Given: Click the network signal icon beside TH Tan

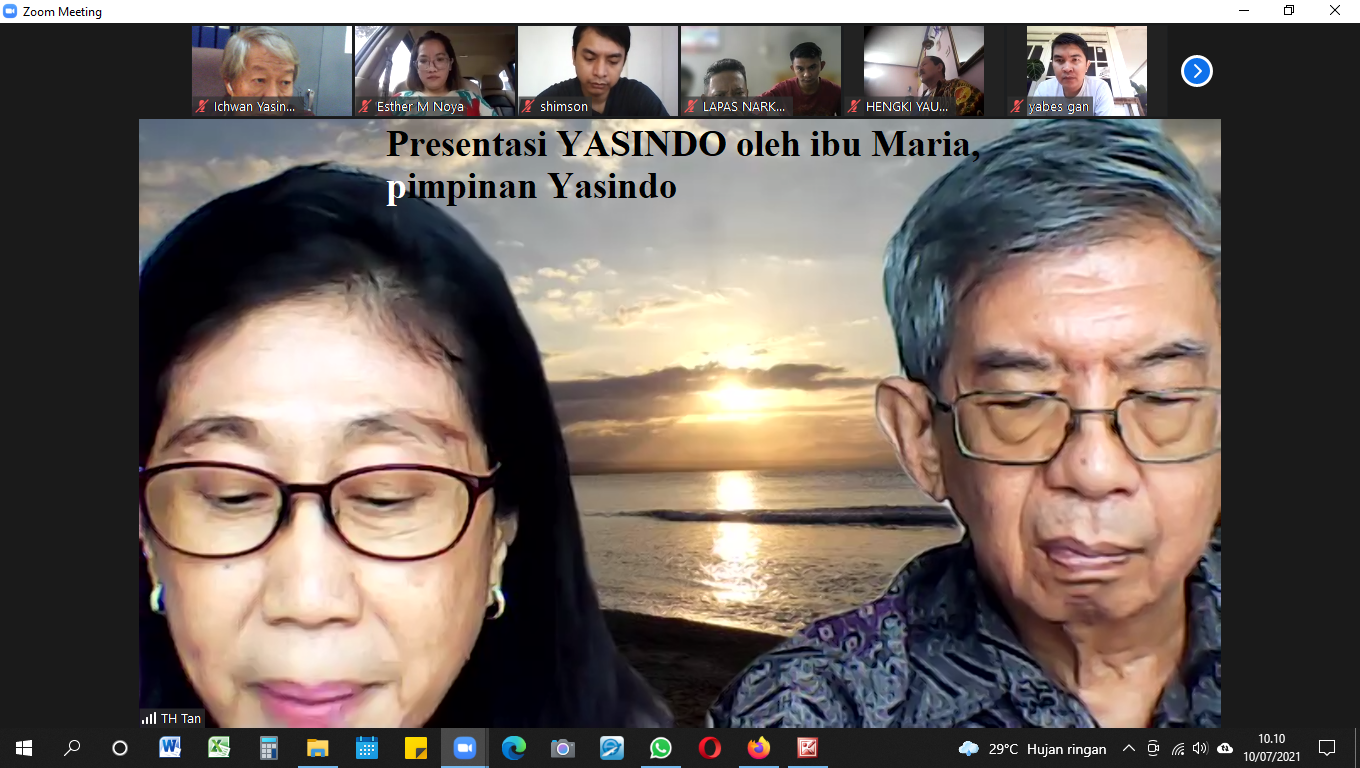Looking at the screenshot, I should [149, 718].
